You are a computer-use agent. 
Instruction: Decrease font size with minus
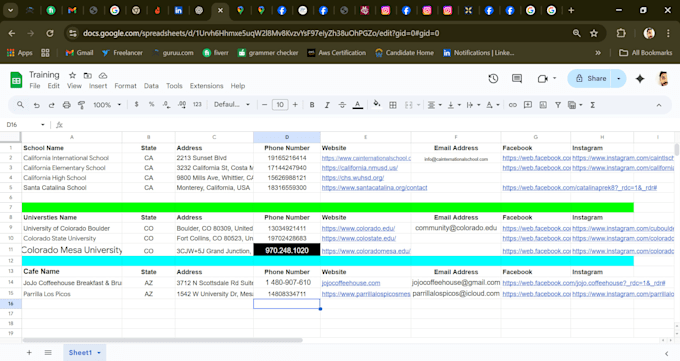(x=264, y=105)
